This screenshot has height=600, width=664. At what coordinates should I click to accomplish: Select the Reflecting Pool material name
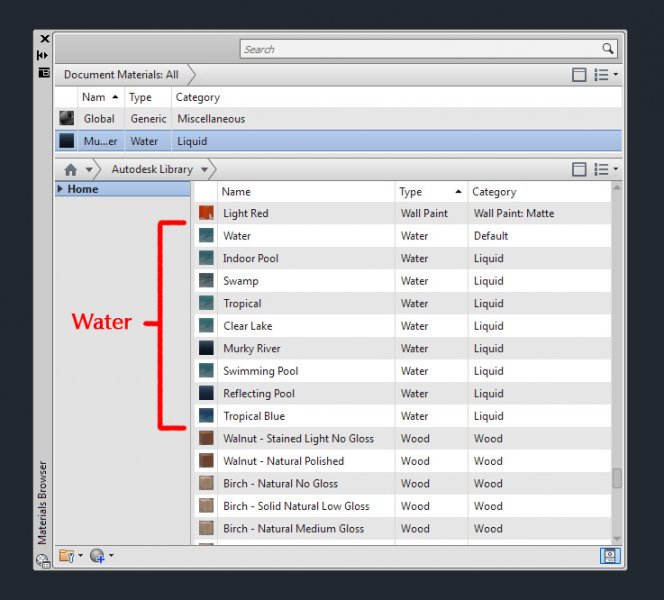[x=259, y=394]
